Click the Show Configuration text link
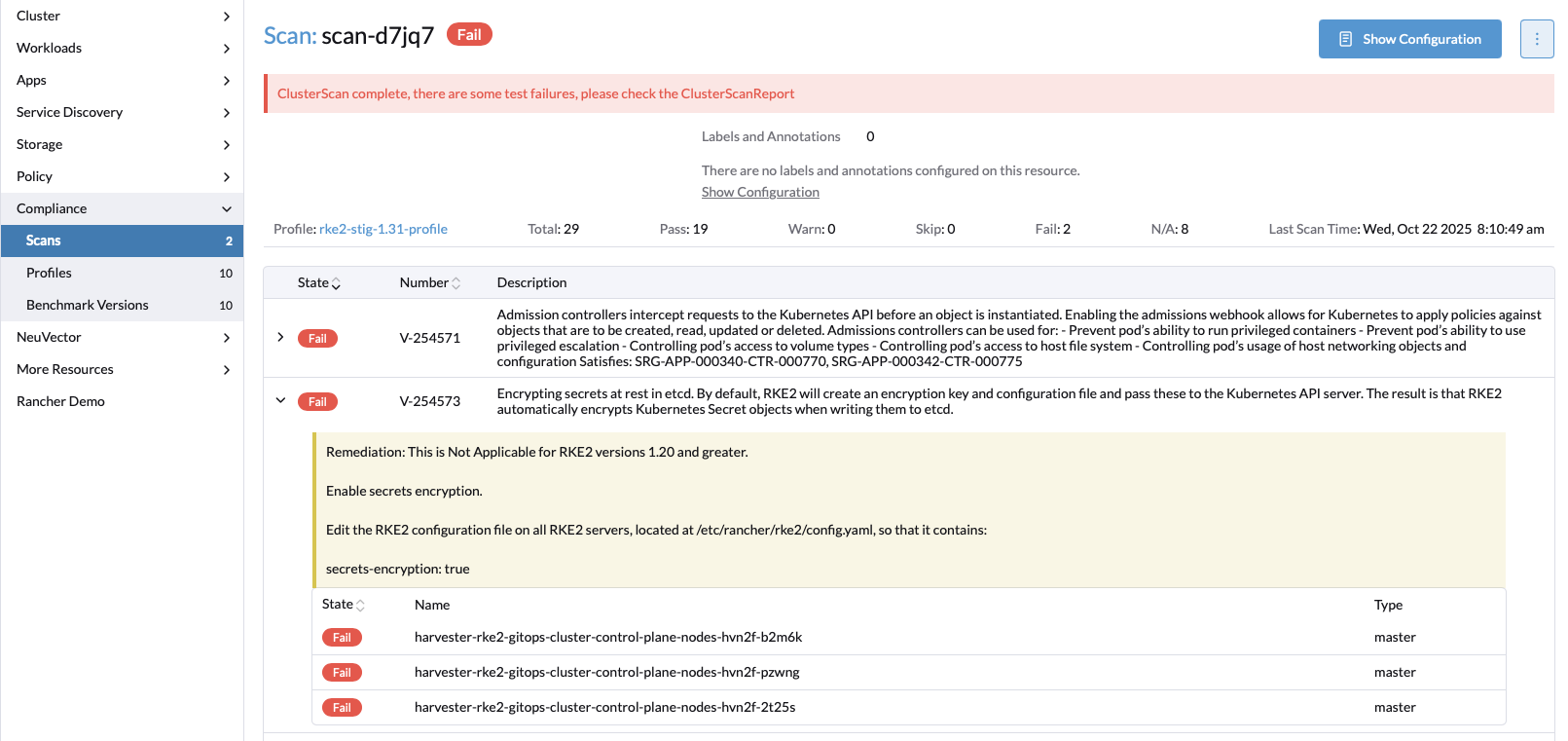The width and height of the screenshot is (1568, 741). [760, 192]
